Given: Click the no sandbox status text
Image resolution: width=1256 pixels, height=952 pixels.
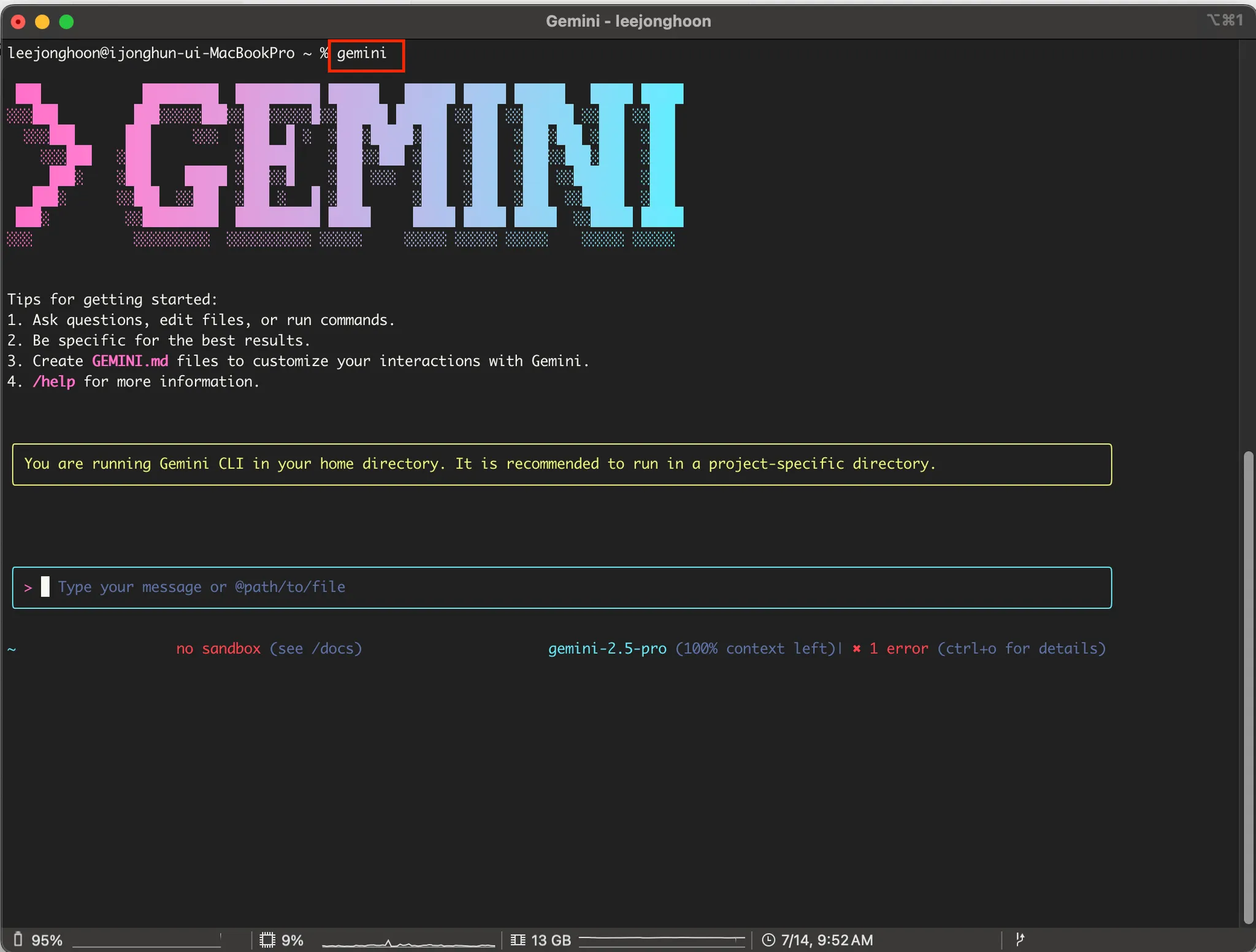Looking at the screenshot, I should (218, 648).
